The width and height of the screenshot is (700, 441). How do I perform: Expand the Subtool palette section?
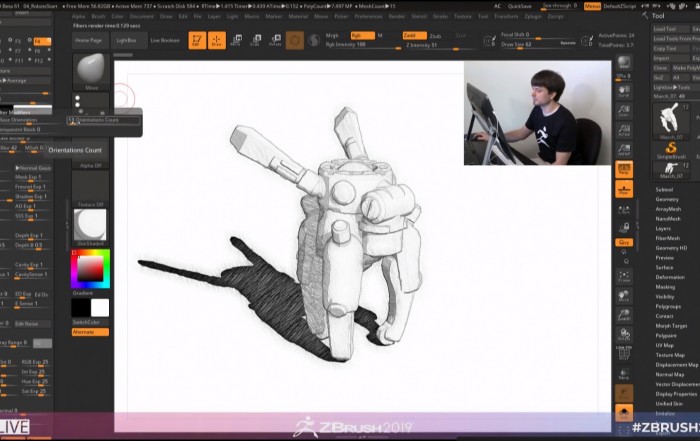point(664,189)
